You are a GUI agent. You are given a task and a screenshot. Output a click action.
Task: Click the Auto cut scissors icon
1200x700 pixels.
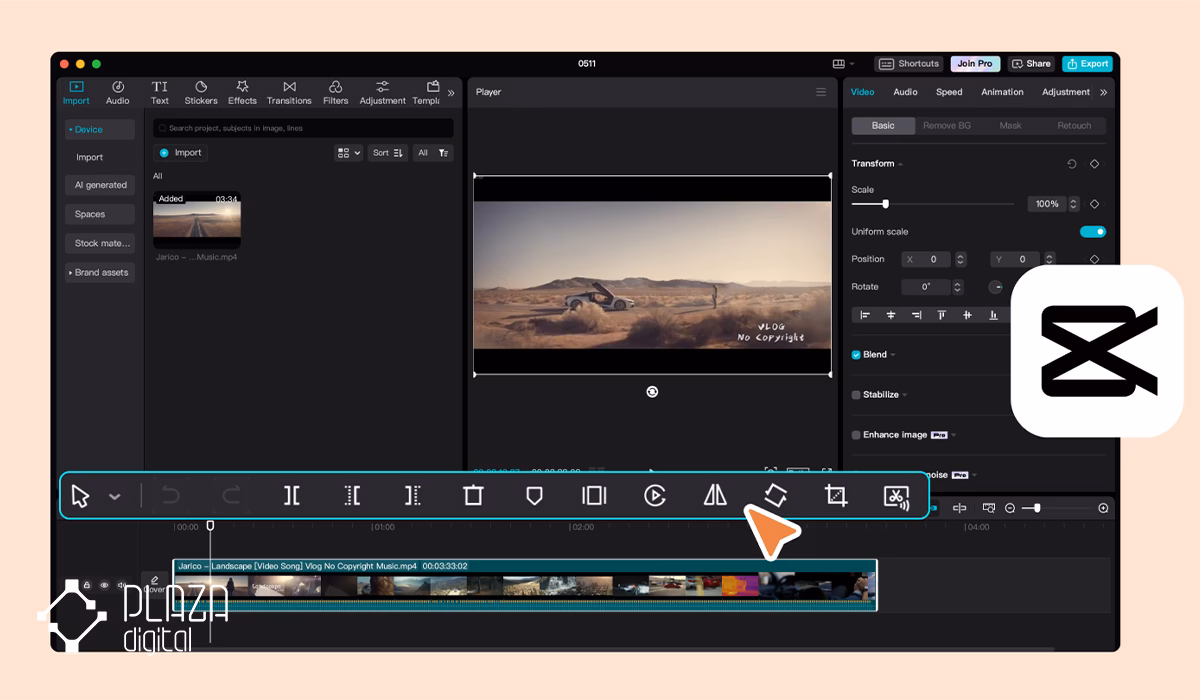pos(896,496)
